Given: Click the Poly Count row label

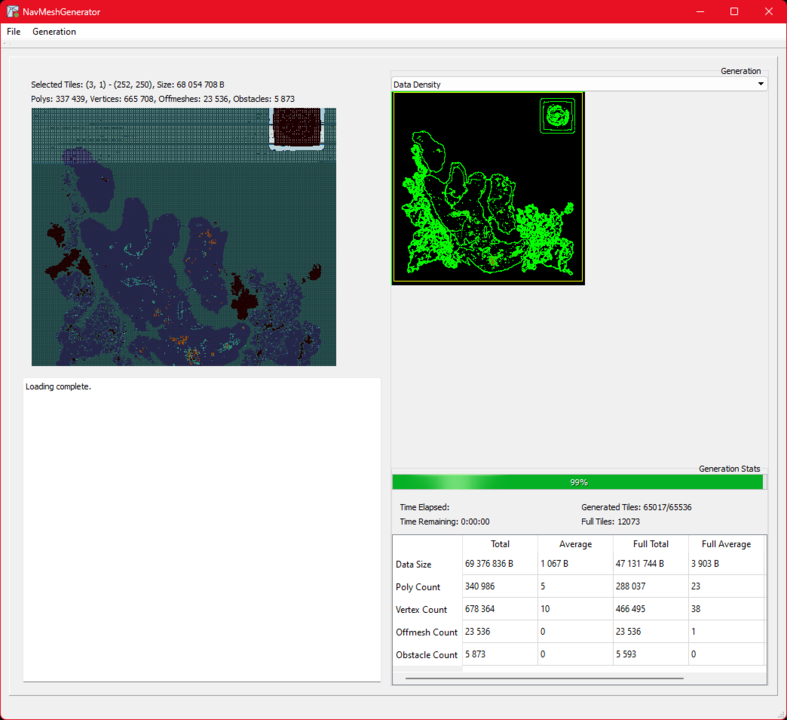Looking at the screenshot, I should tap(418, 587).
